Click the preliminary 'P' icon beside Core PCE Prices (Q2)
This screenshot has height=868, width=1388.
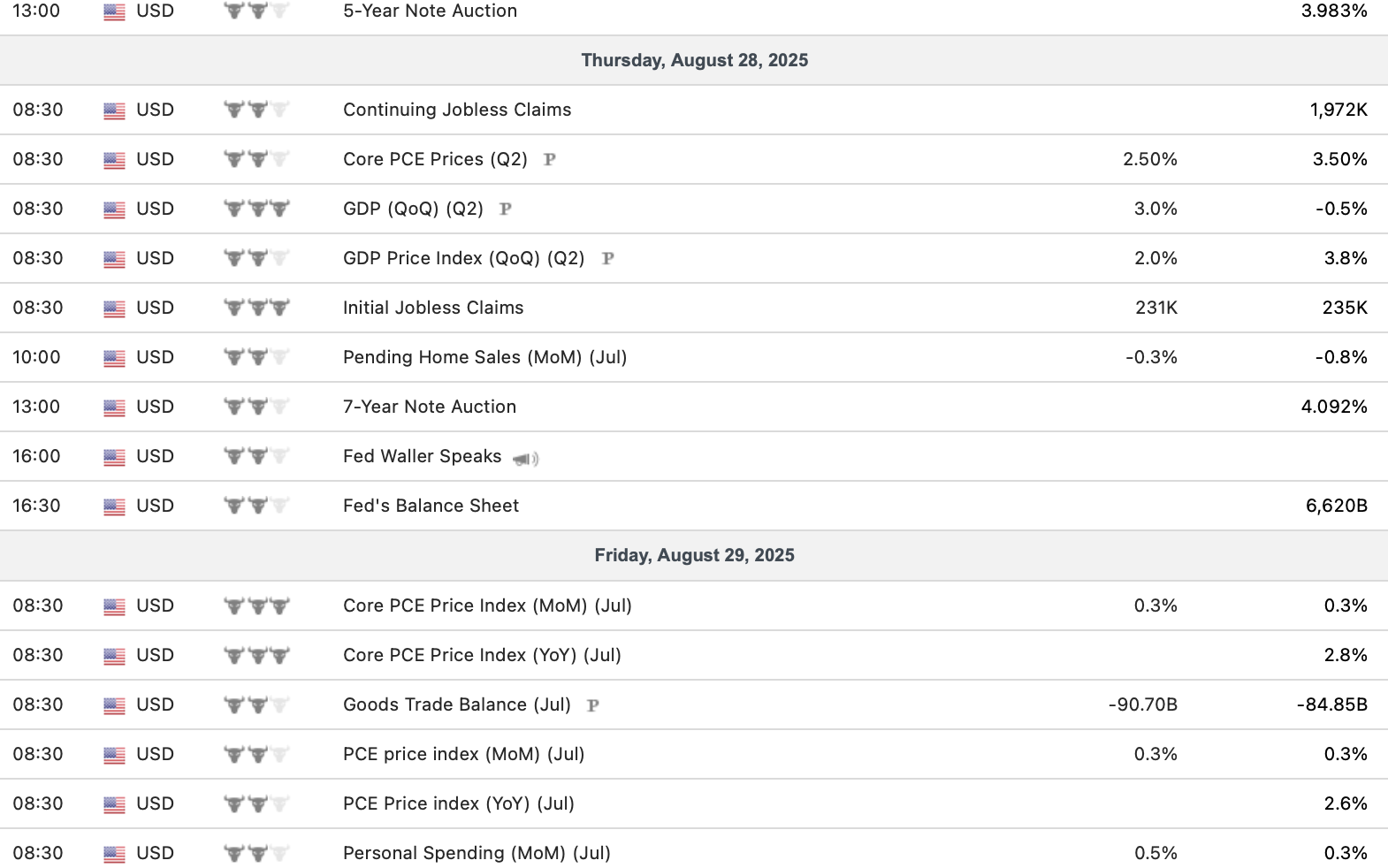550,159
